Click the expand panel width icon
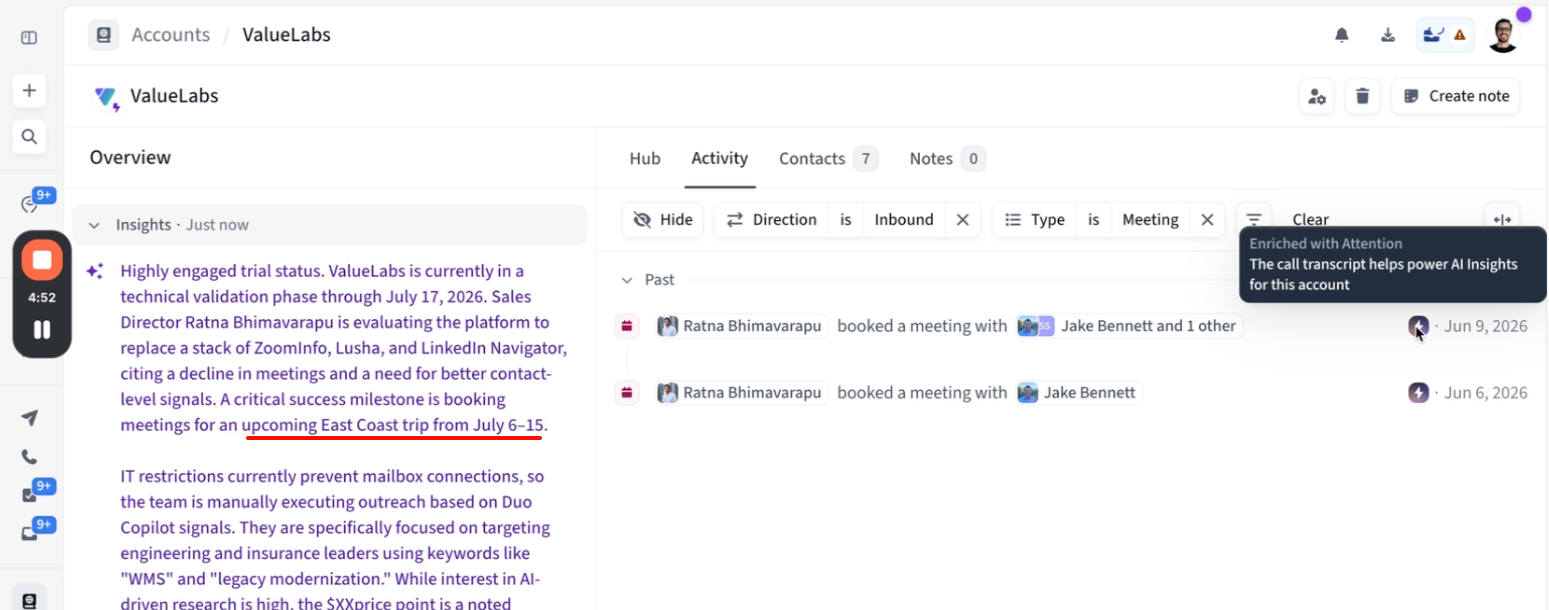This screenshot has width=1549, height=610. point(1502,219)
